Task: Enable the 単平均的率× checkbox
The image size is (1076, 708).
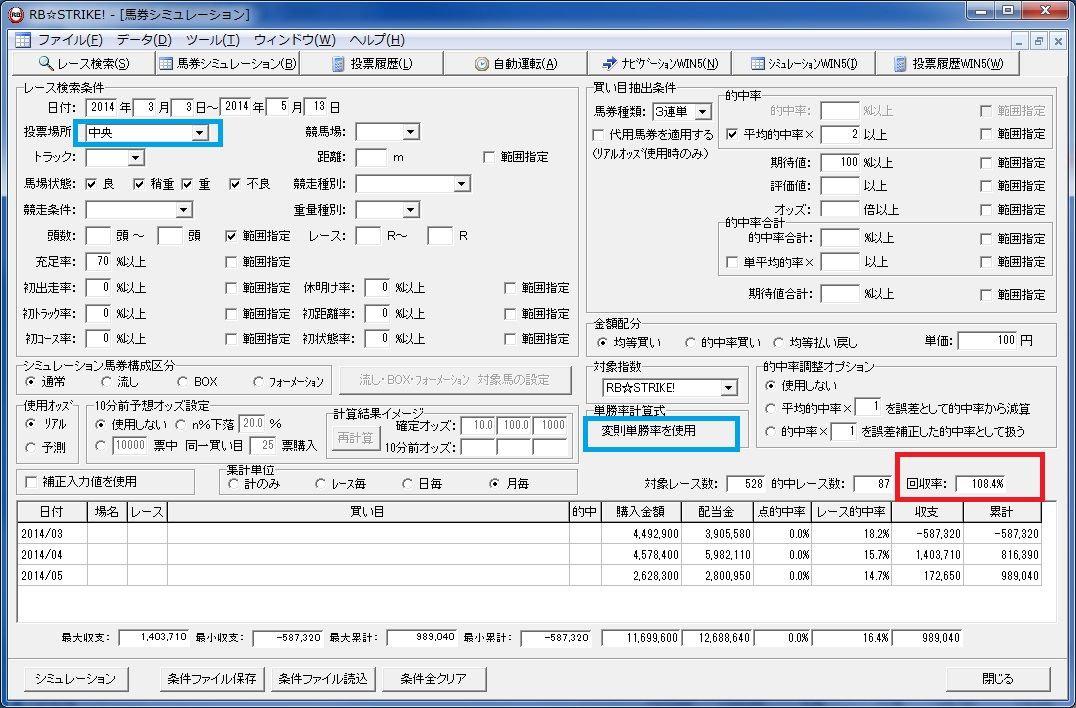Action: [732, 262]
